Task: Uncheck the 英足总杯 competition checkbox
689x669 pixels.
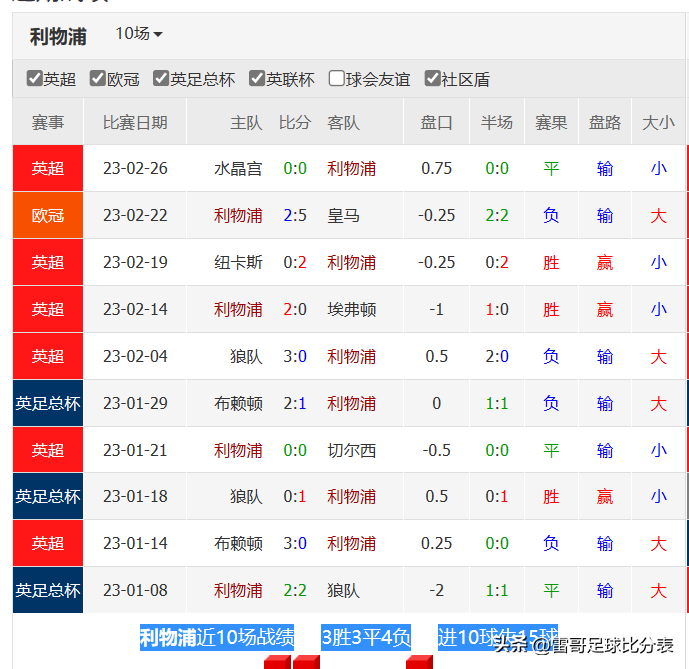Action: (161, 79)
